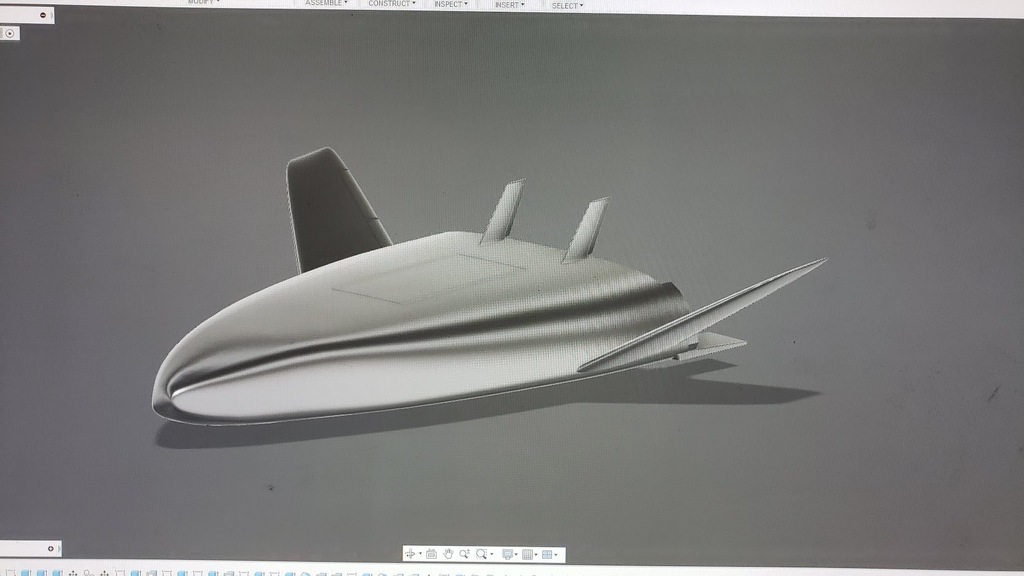Open the Display Settings icon

pos(508,553)
